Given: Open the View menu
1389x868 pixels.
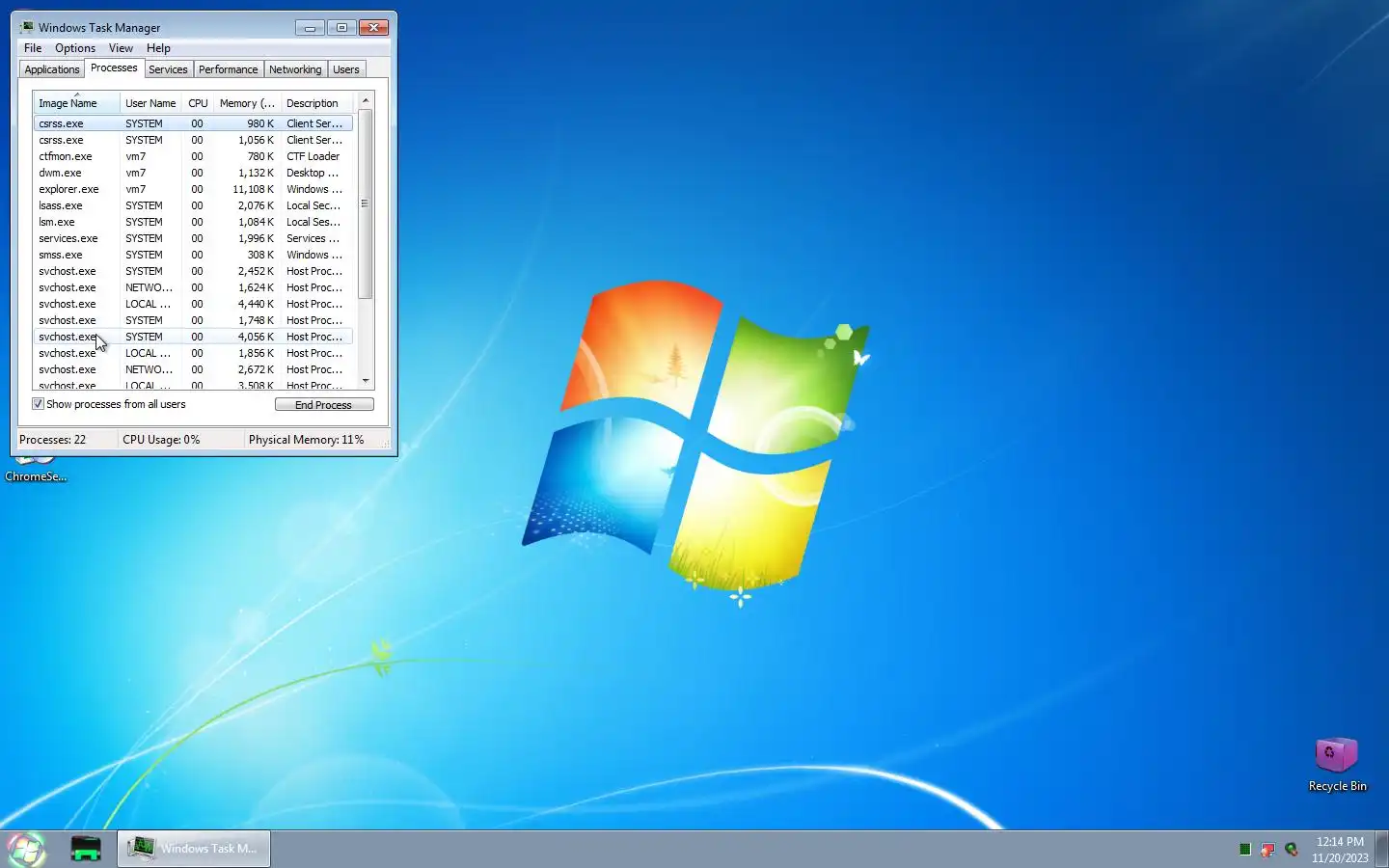Looking at the screenshot, I should point(121,48).
